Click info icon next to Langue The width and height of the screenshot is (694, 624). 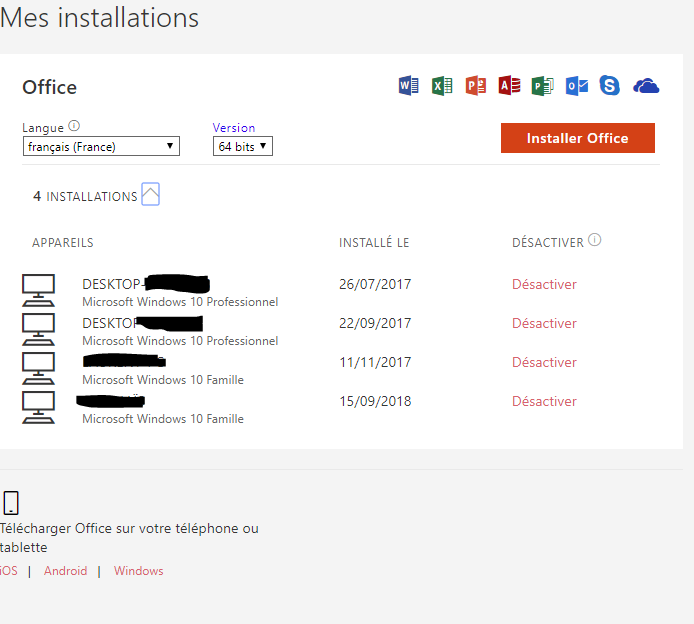click(x=74, y=126)
